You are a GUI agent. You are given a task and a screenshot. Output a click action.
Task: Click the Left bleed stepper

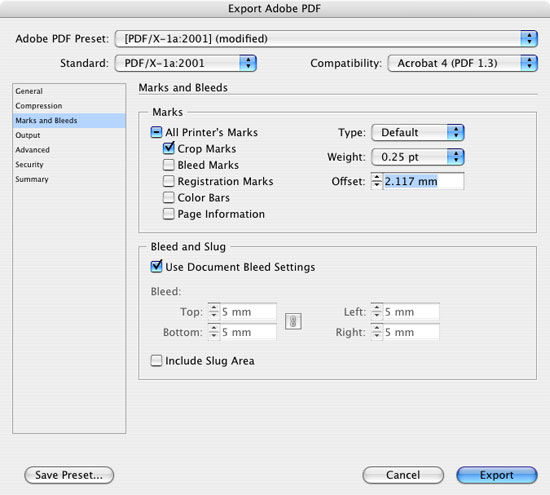pyautogui.click(x=377, y=312)
